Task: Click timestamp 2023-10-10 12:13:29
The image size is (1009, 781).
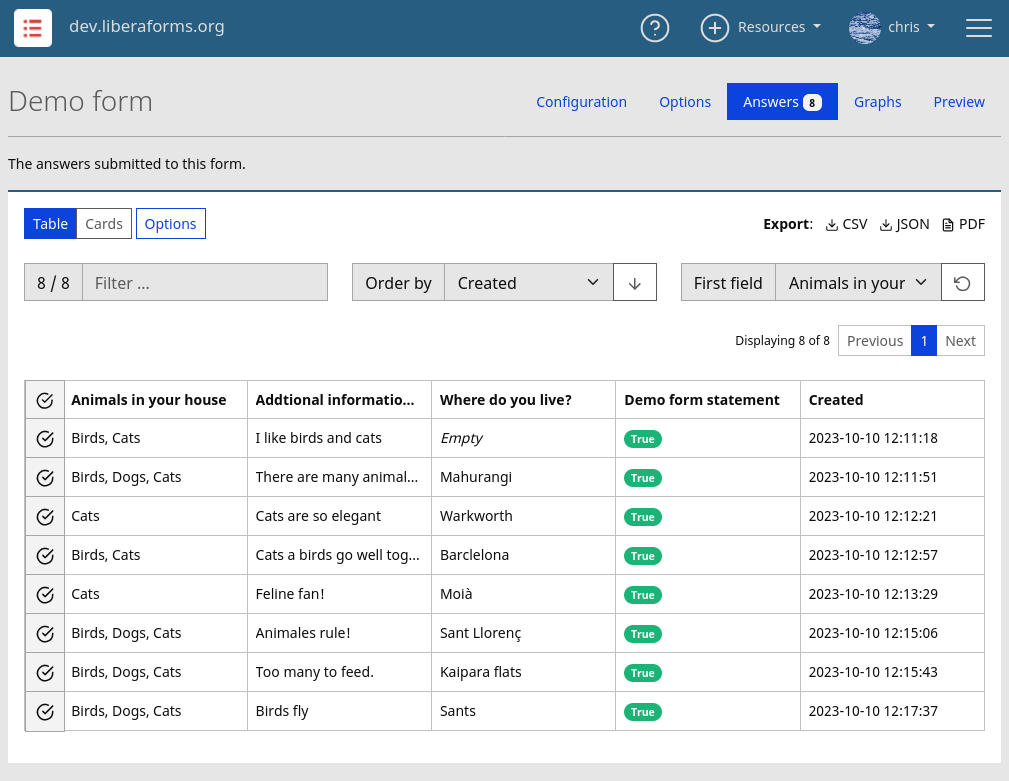Action: point(873,594)
